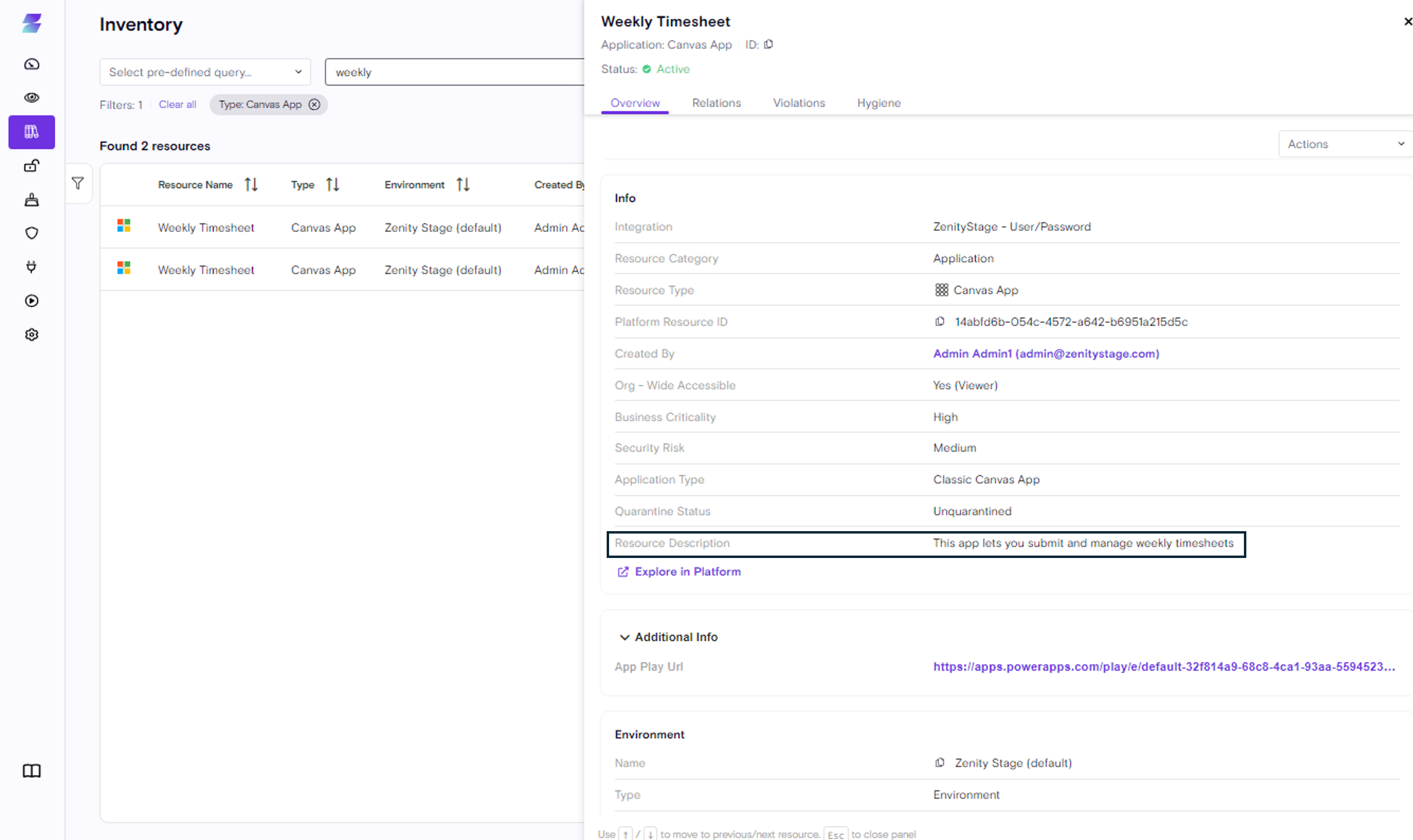Click the search field containing weekly
This screenshot has height=840, width=1413.
453,72
